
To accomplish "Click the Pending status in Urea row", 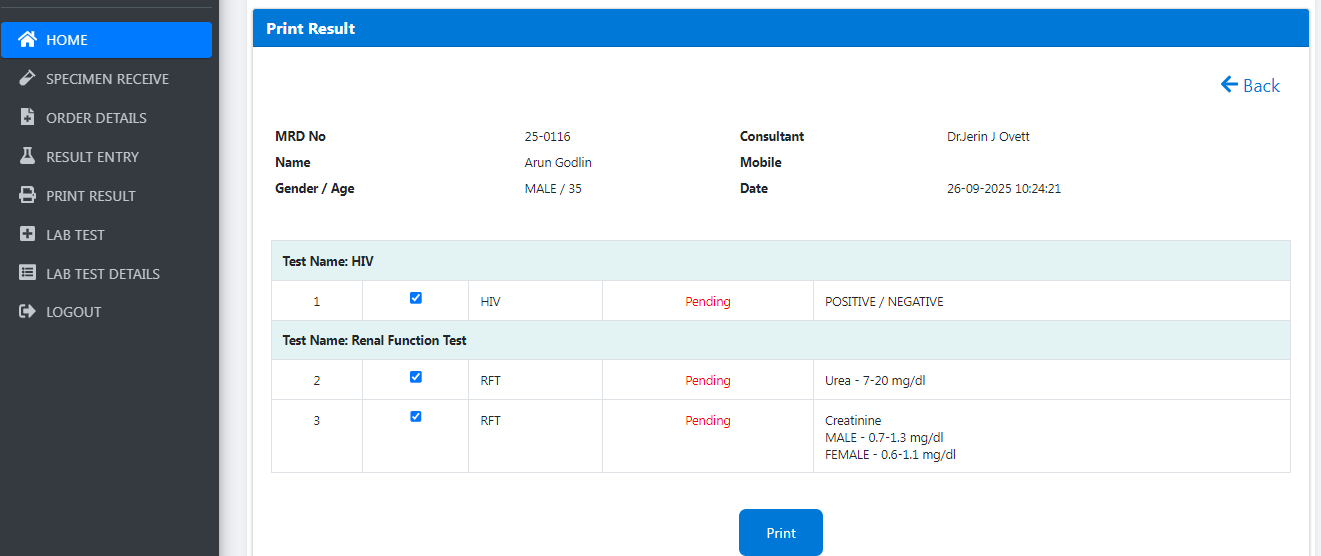I will tap(708, 381).
